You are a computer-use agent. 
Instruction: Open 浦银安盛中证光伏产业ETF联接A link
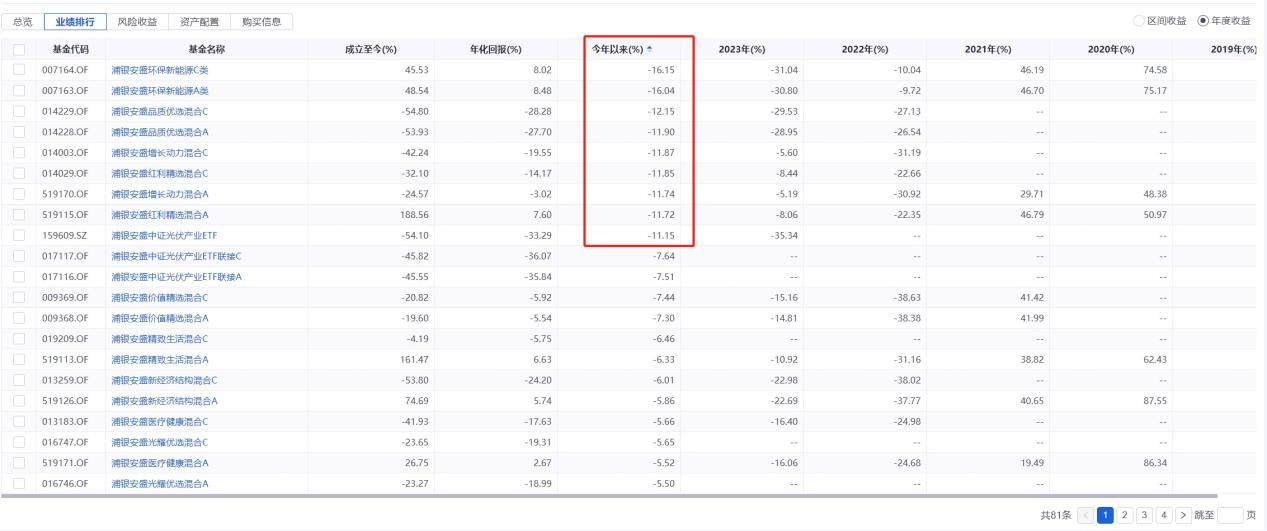(x=177, y=276)
